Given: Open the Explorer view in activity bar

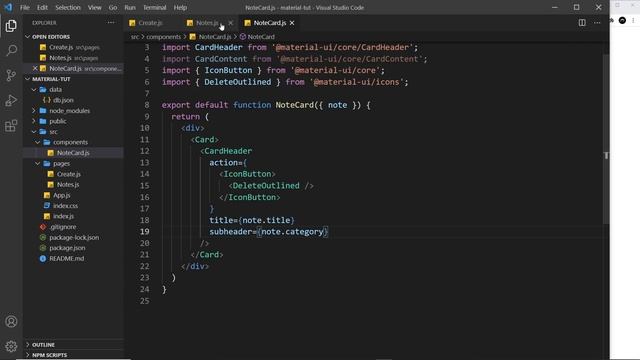Looking at the screenshot, I should coord(11,26).
